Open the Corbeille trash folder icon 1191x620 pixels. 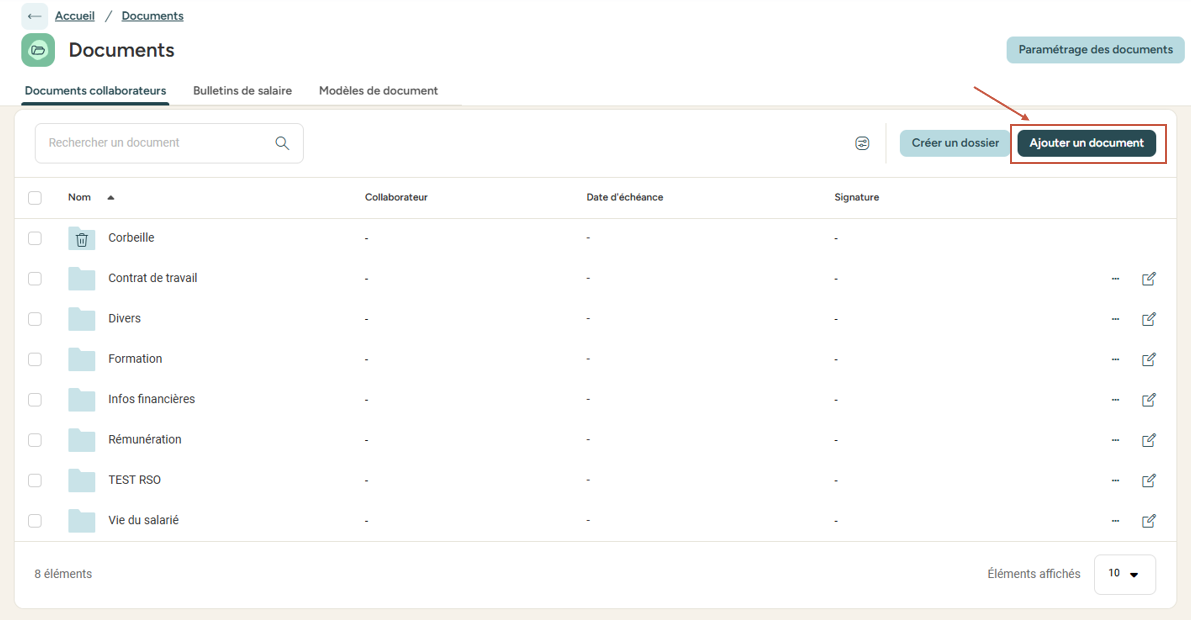click(x=82, y=238)
